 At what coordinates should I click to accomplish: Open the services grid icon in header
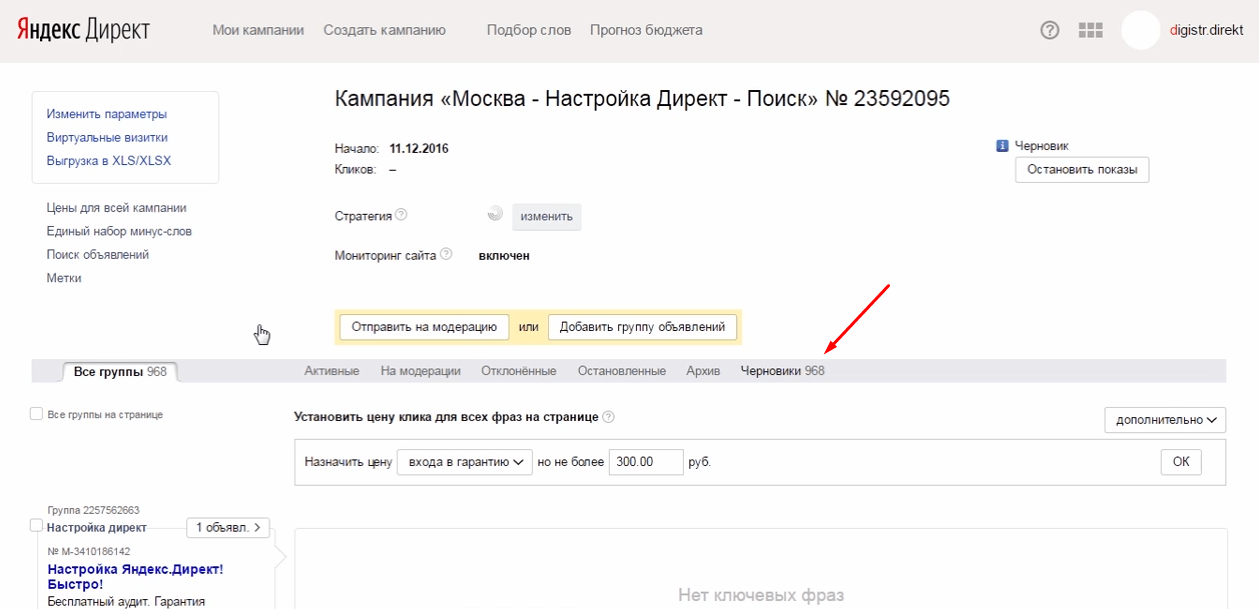(1090, 30)
